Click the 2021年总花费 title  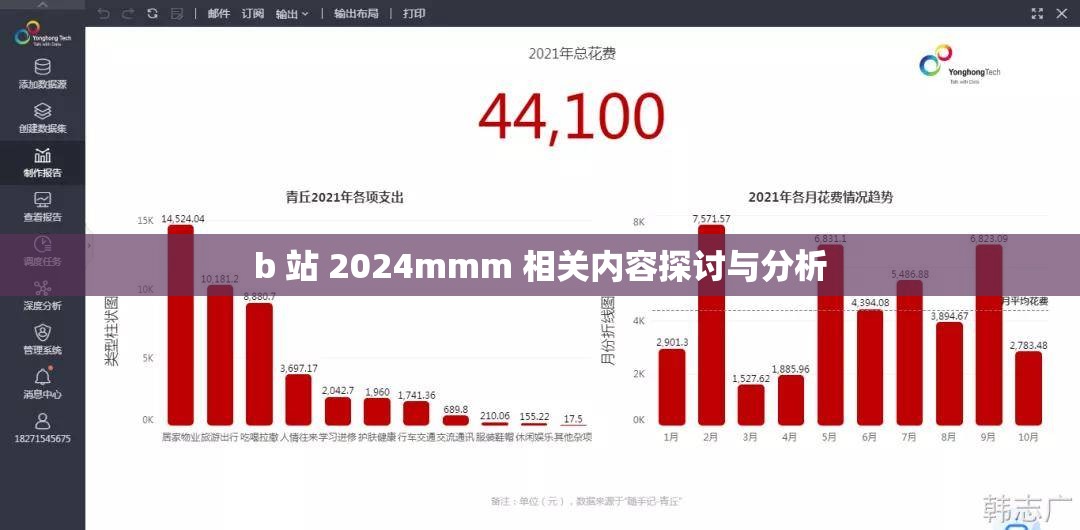572,54
